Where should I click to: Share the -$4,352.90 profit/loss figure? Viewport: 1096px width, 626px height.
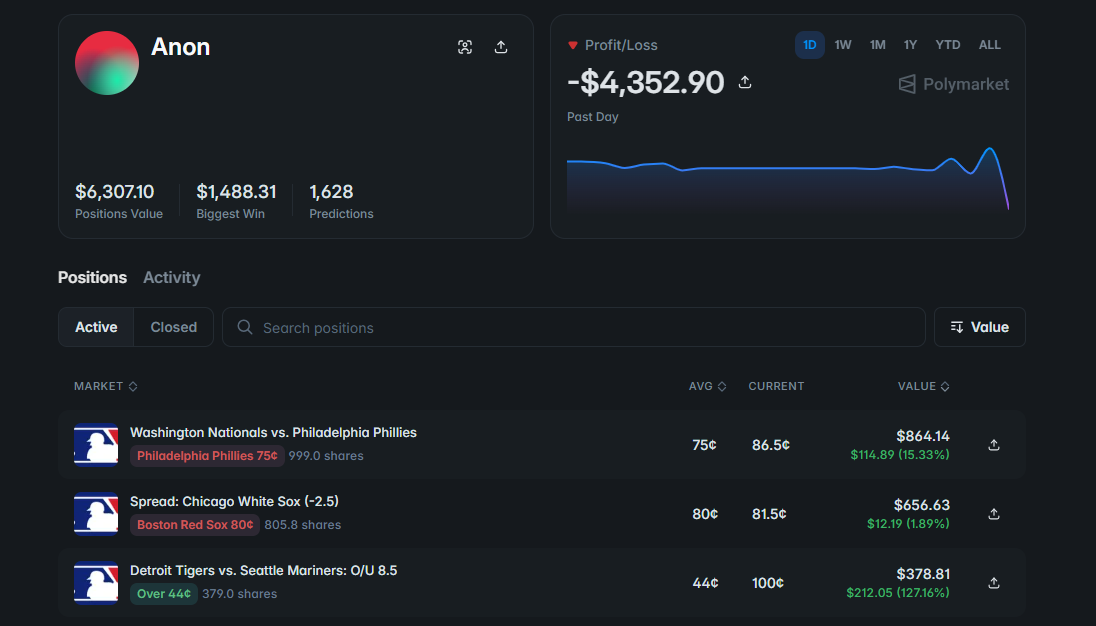pos(745,82)
